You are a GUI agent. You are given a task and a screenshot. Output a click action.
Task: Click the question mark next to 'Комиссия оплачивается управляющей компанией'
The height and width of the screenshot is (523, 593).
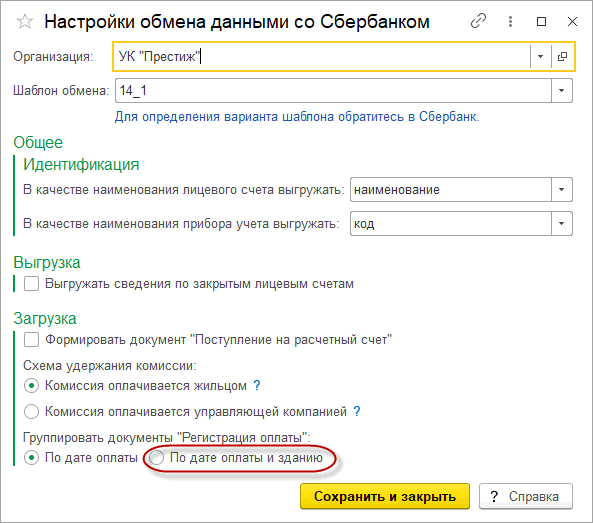point(357,411)
